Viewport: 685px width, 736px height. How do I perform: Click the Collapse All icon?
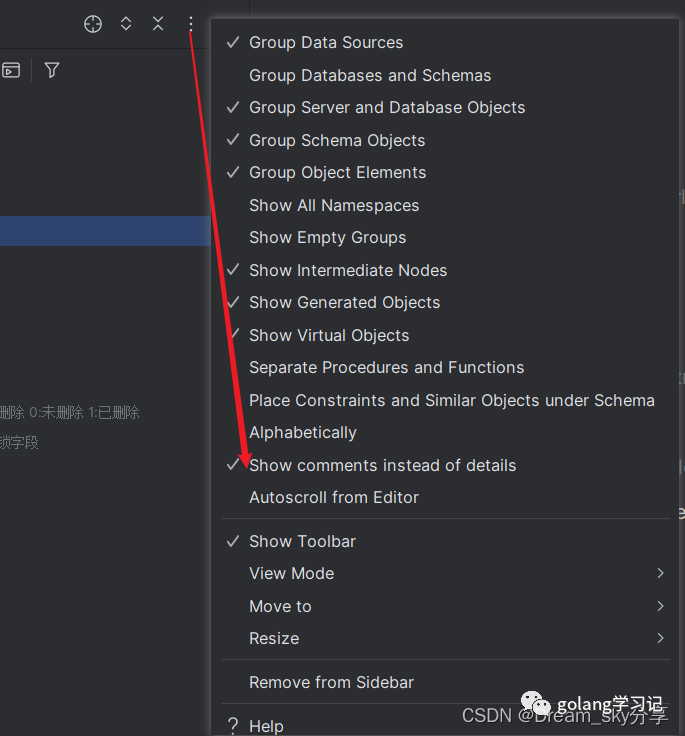[x=158, y=24]
